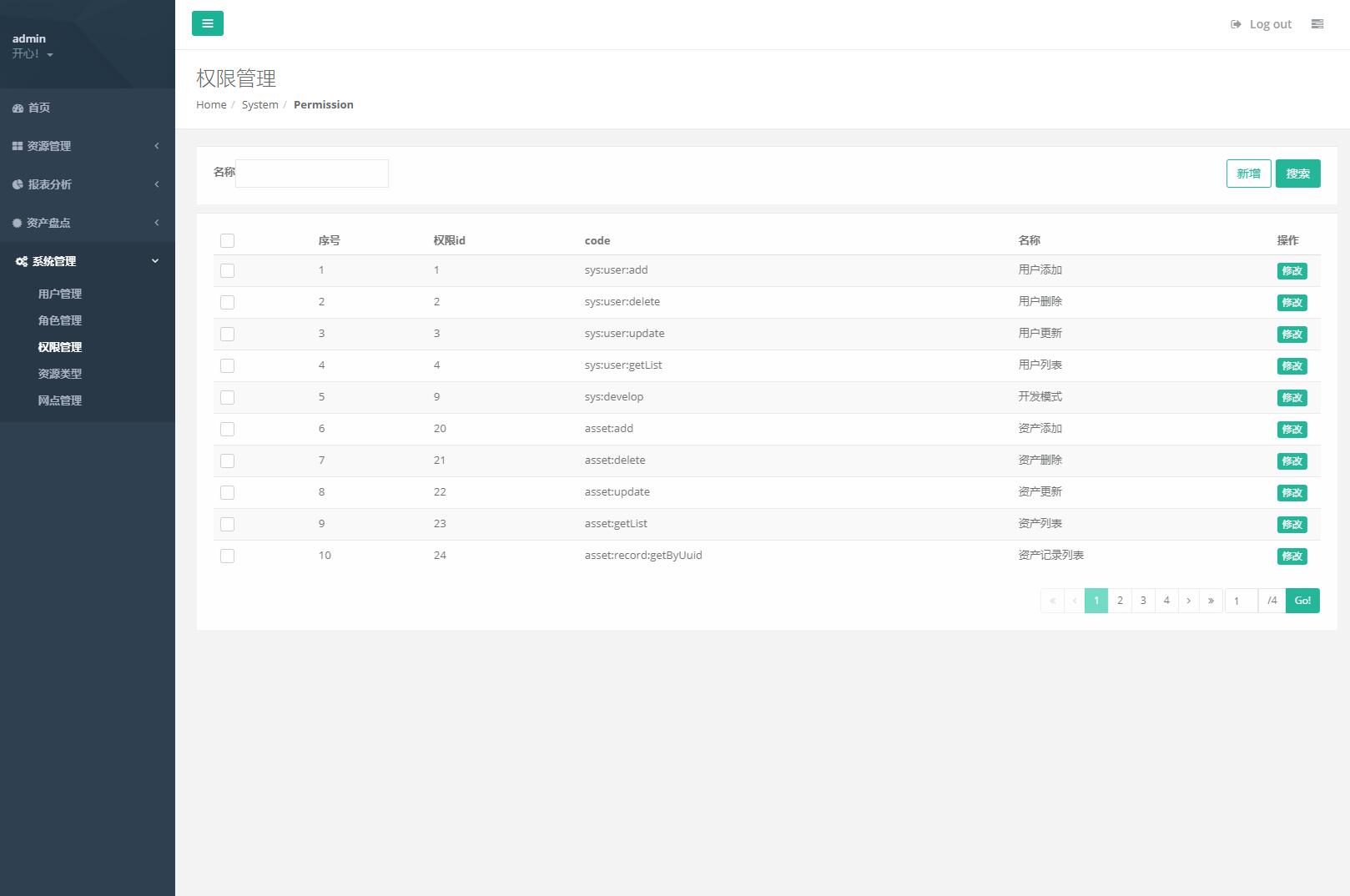Go to 首页 in the sidebar
The image size is (1350, 896).
[x=39, y=108]
